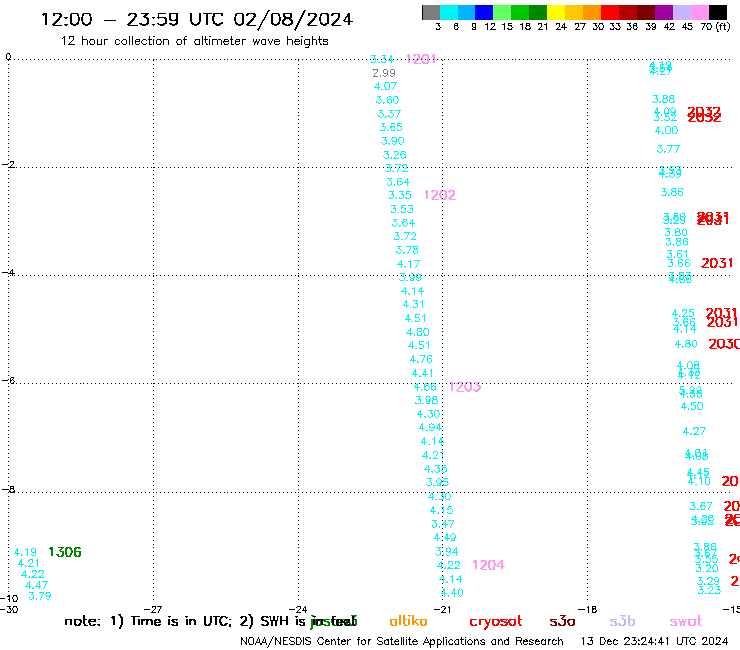Screen dimensions: 740x650
Task: Select the dark blue 12 ft legend swatch
Action: point(484,12)
